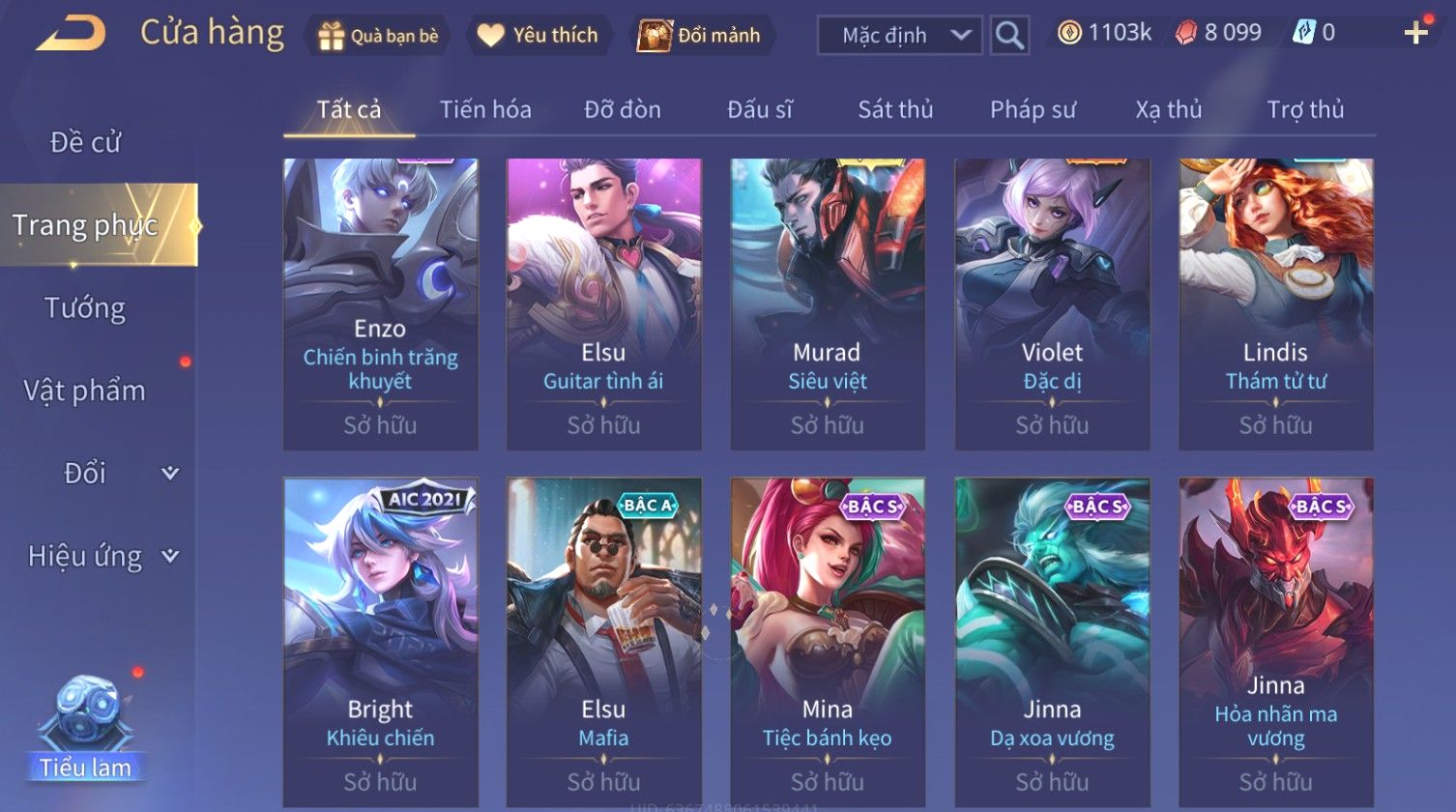Go back using the arrow icon
The image size is (1456, 812).
tap(71, 34)
